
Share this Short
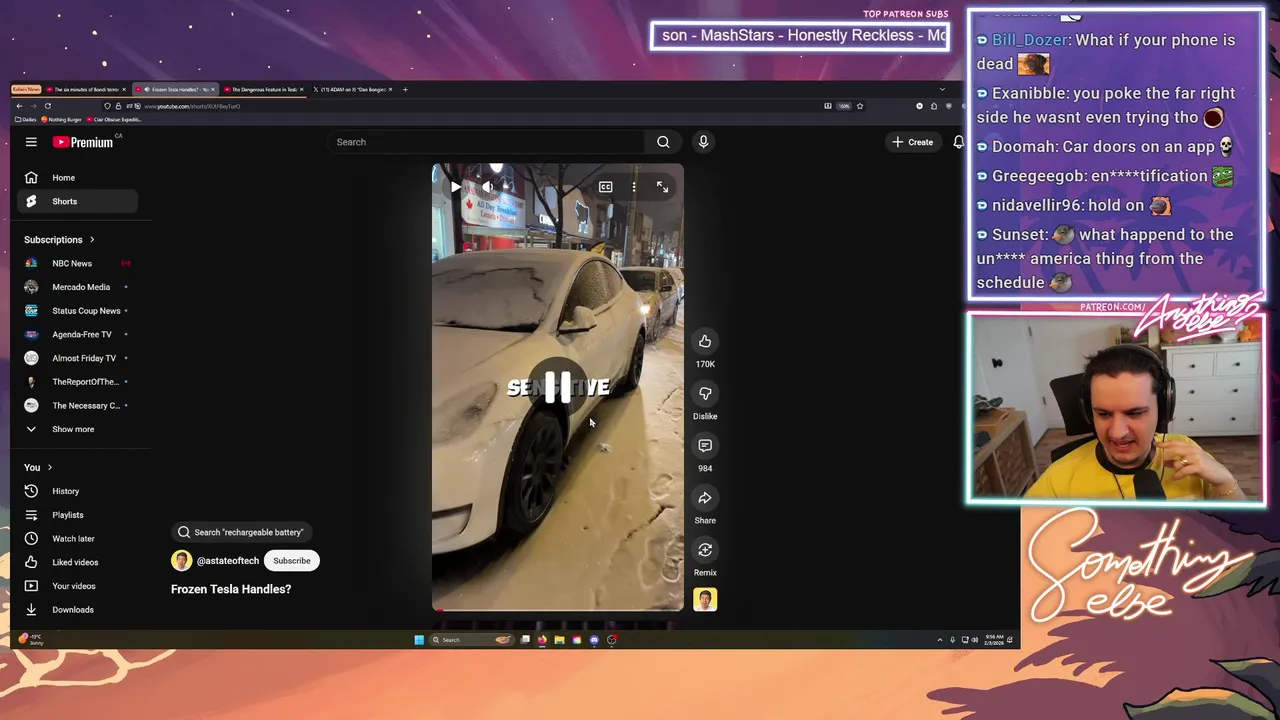pyautogui.click(x=705, y=497)
